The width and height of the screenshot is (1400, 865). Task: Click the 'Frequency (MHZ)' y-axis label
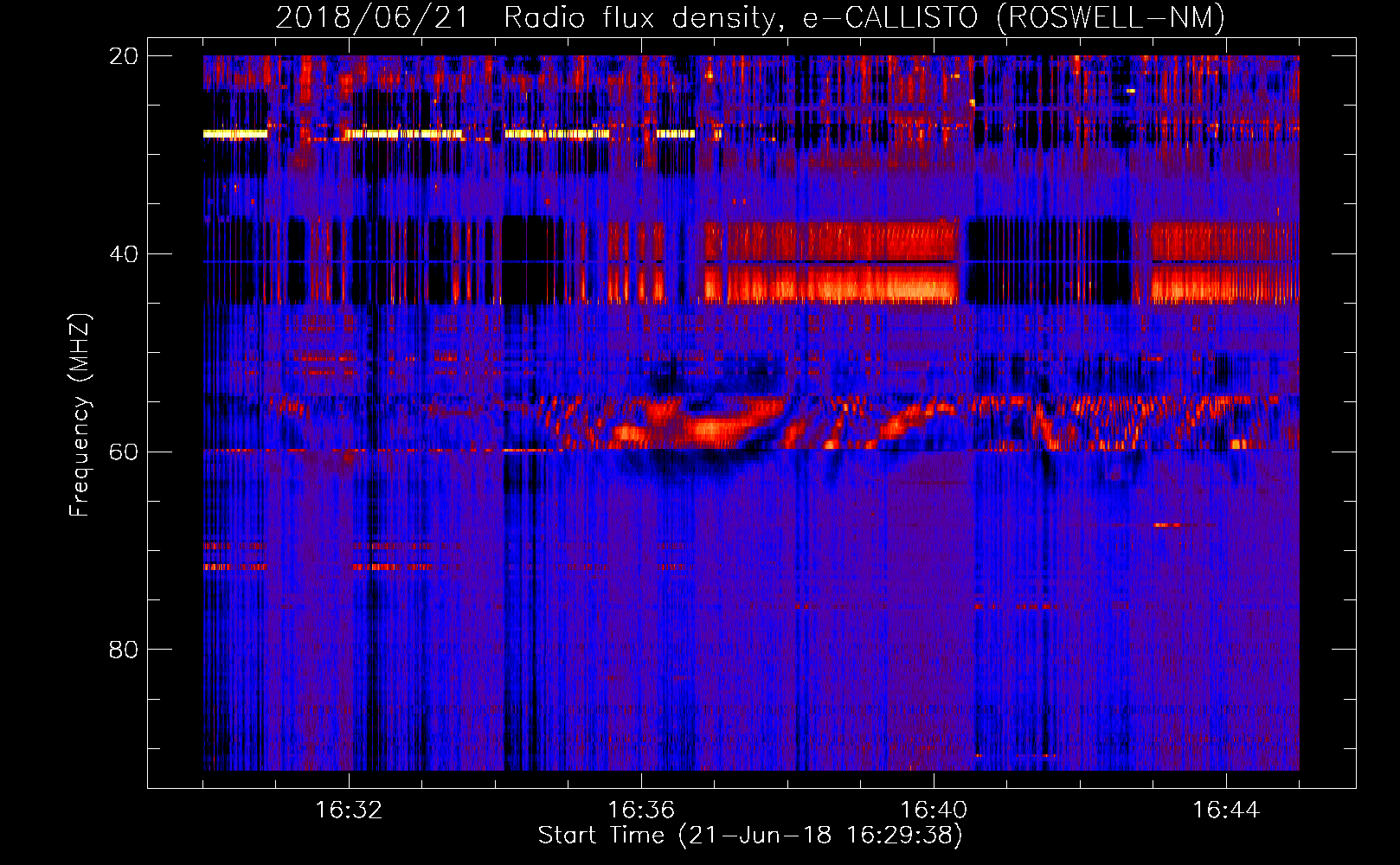(x=80, y=415)
